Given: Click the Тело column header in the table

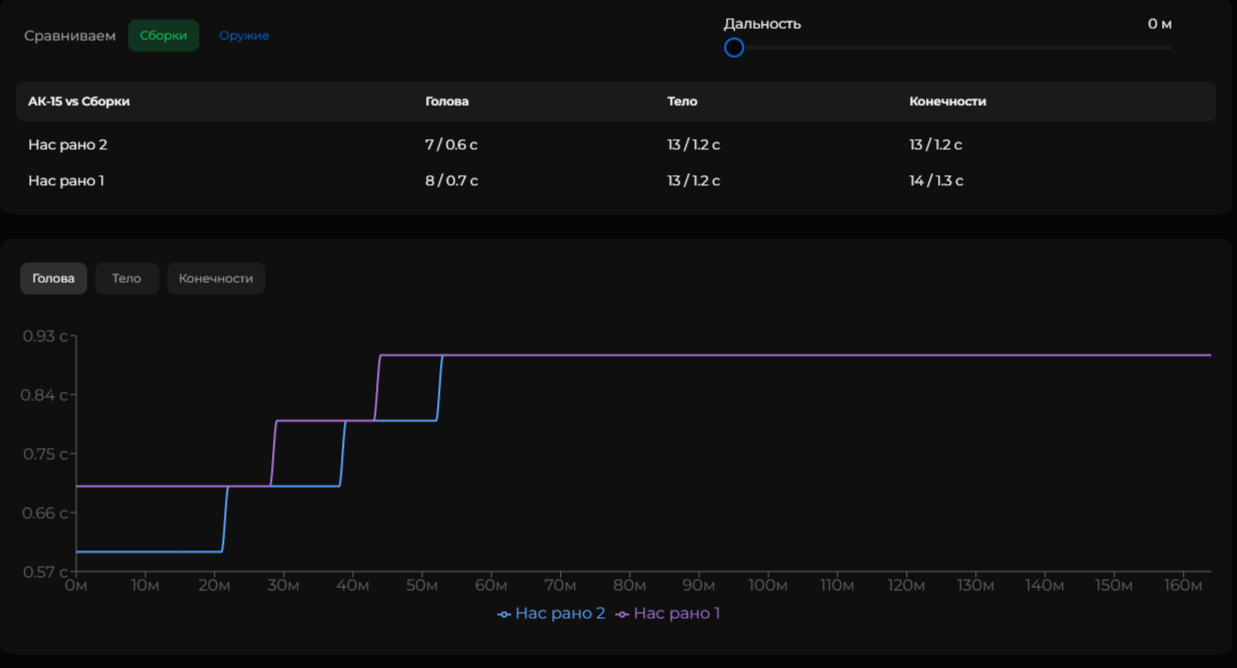Looking at the screenshot, I should point(682,101).
